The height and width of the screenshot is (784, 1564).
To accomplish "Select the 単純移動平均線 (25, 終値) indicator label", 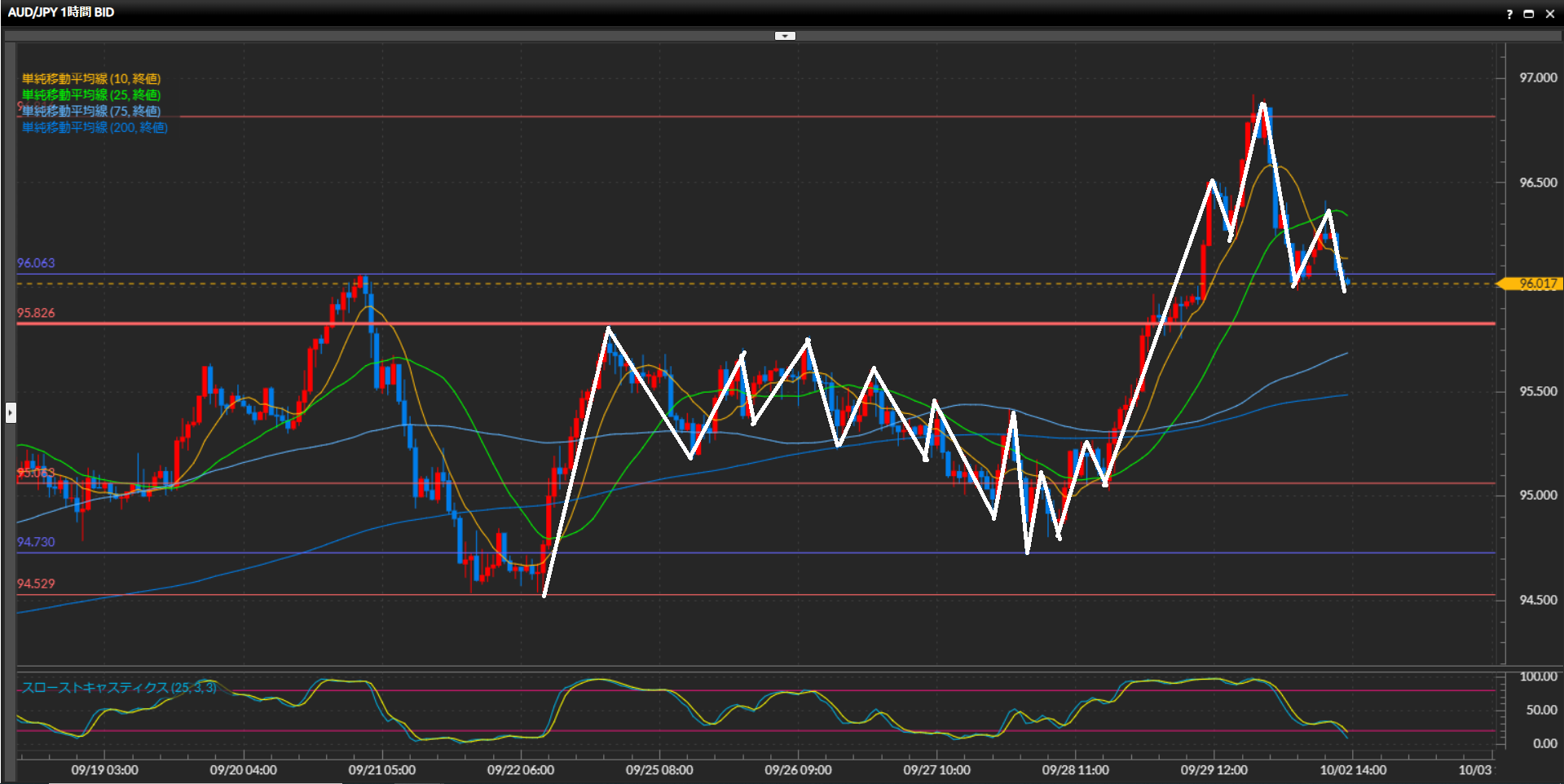I will click(90, 95).
